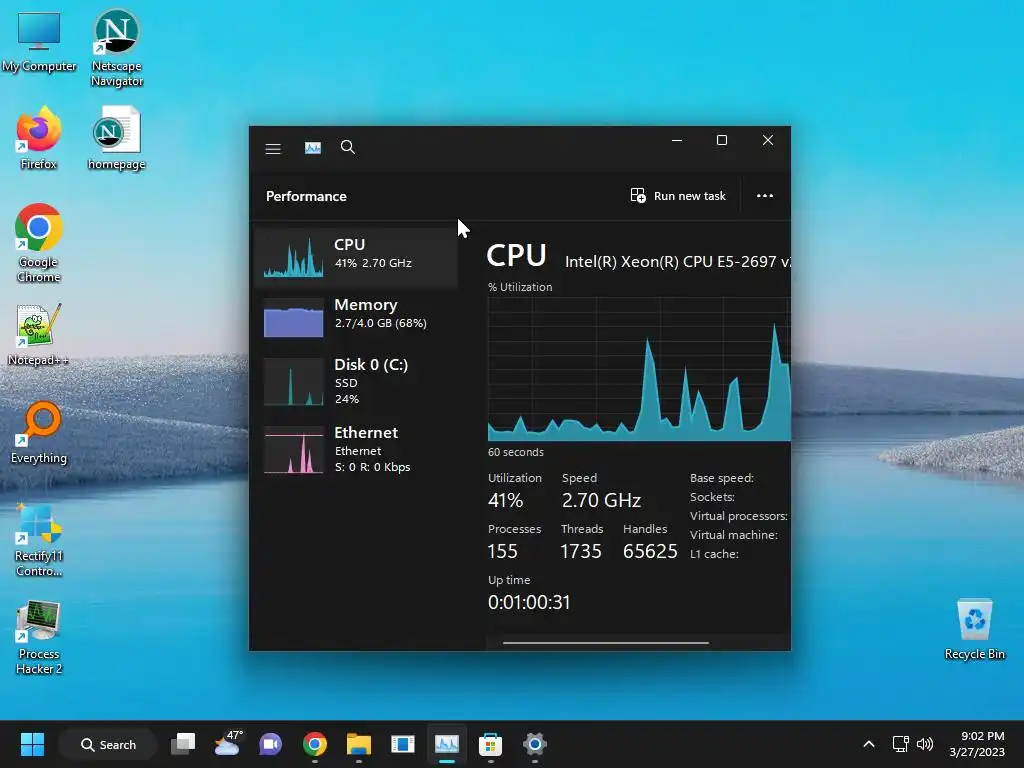Open Settings gear from the taskbar
Screen dimensions: 1024x768
534,744
